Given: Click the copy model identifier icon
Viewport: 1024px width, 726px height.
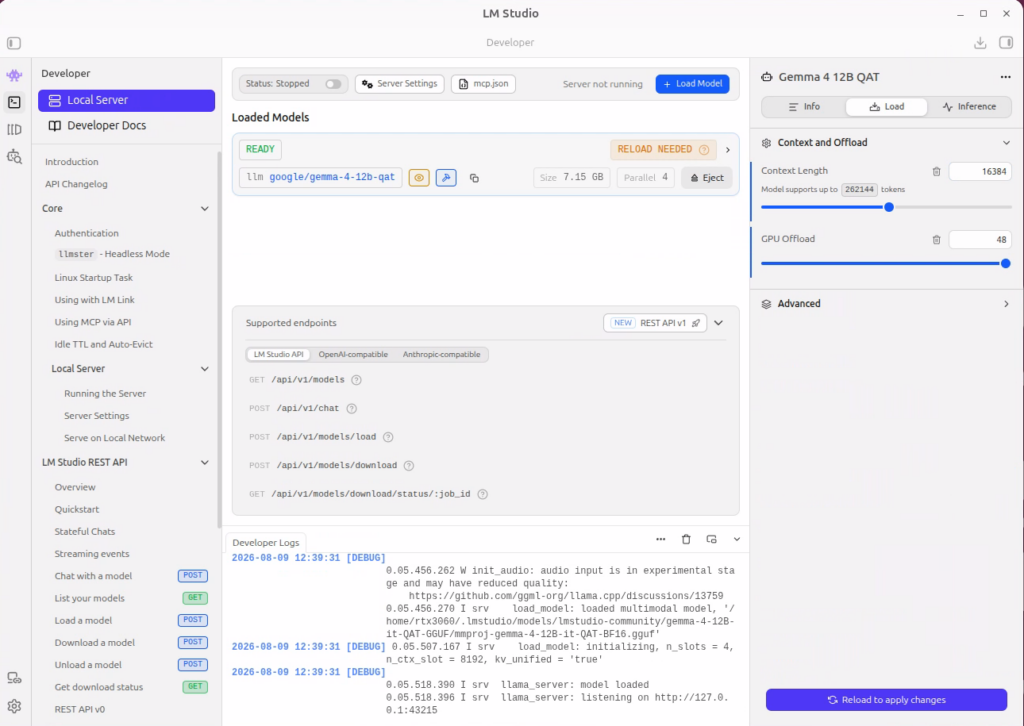Looking at the screenshot, I should tap(474, 178).
